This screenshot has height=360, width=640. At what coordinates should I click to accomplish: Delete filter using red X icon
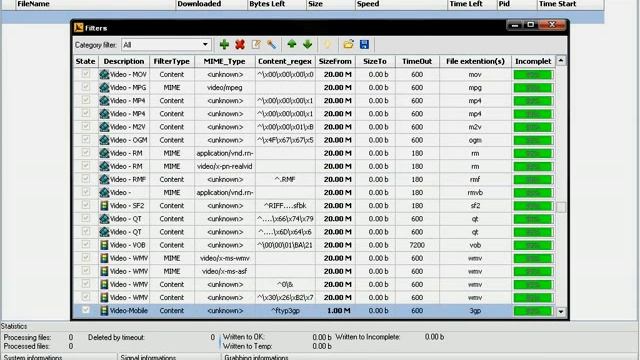tap(240, 44)
